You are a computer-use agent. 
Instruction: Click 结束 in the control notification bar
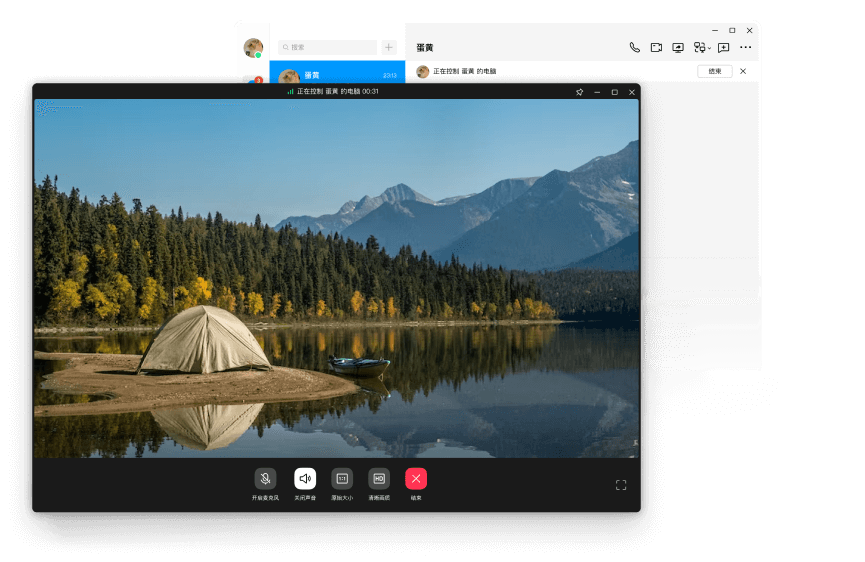point(714,71)
